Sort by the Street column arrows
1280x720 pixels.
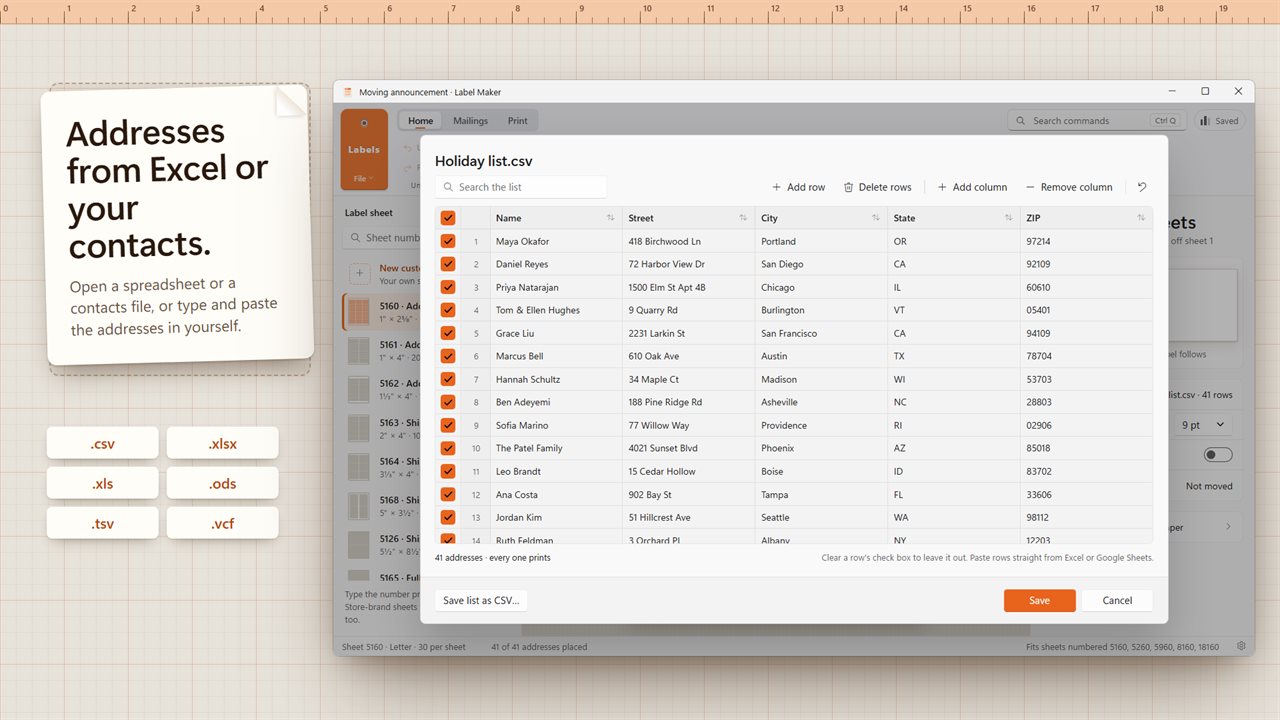(743, 218)
